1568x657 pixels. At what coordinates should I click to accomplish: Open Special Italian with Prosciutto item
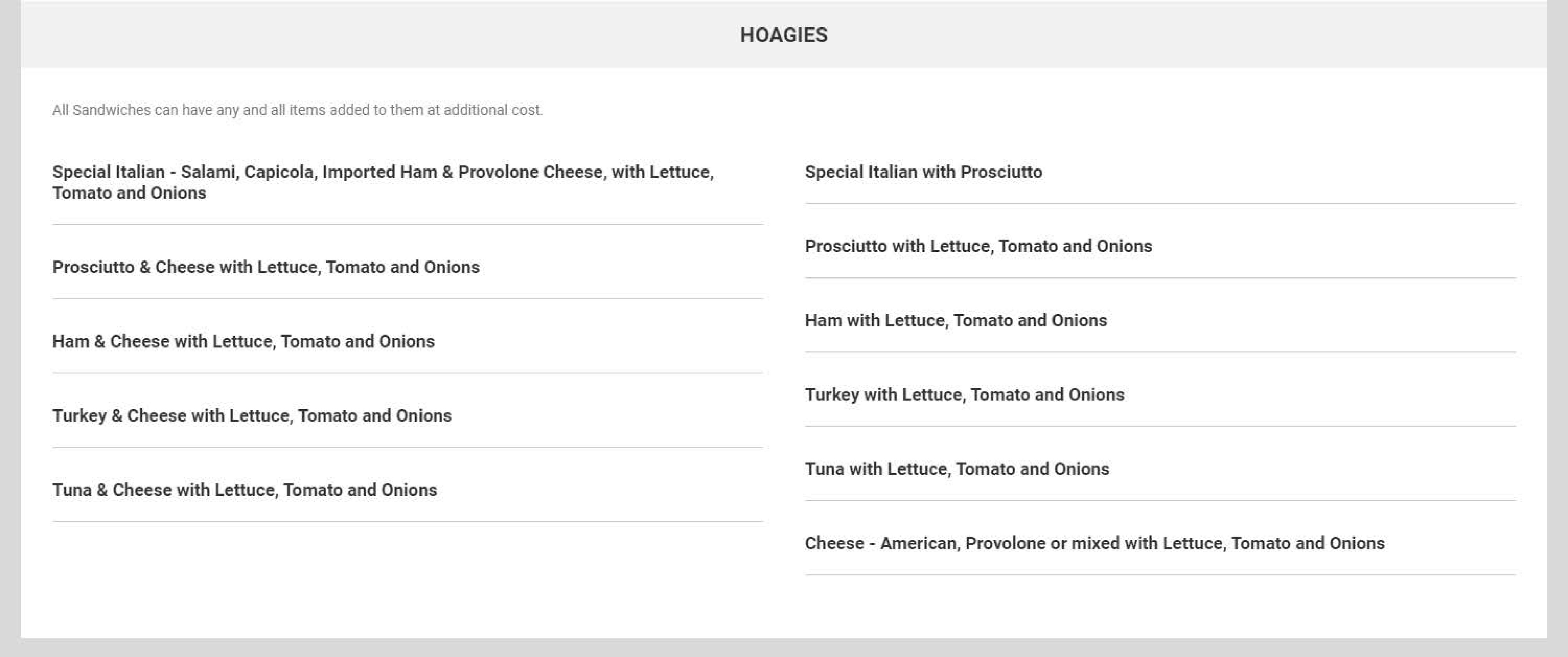924,172
